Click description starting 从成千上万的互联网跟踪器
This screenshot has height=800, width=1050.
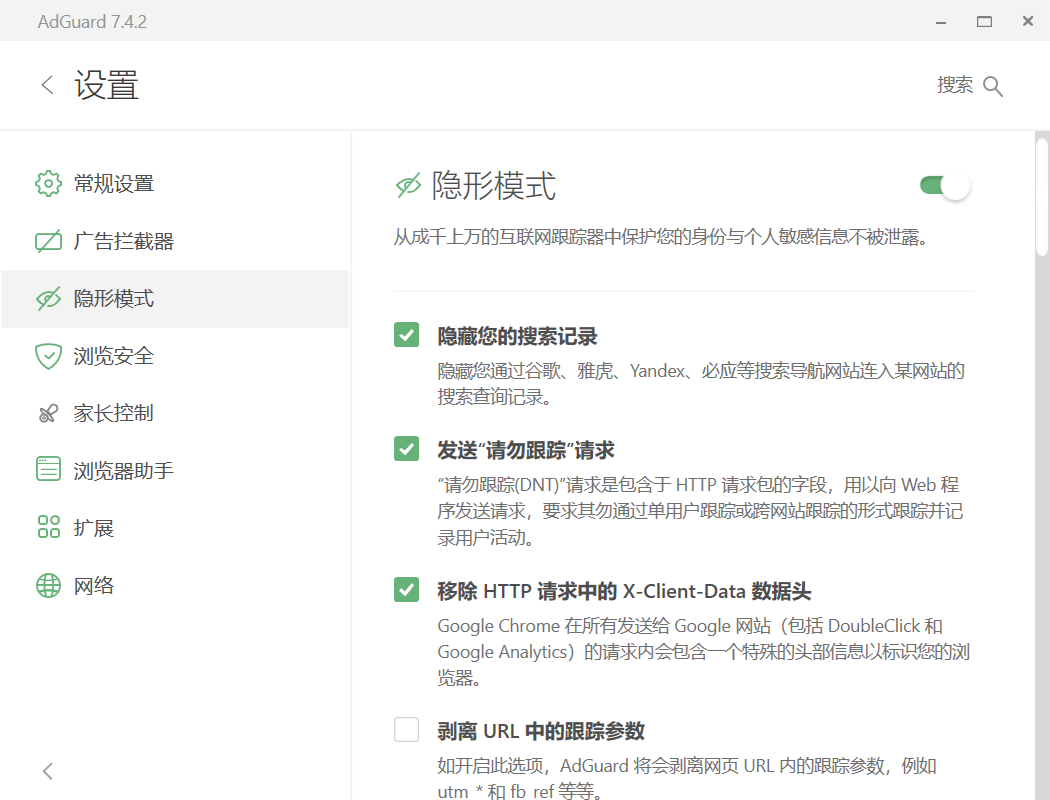[x=660, y=237]
